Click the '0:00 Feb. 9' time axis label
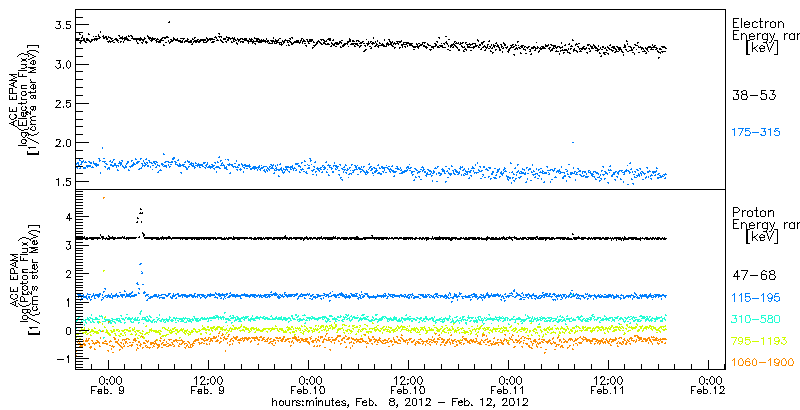Viewport: 800px width, 410px height. (x=109, y=386)
